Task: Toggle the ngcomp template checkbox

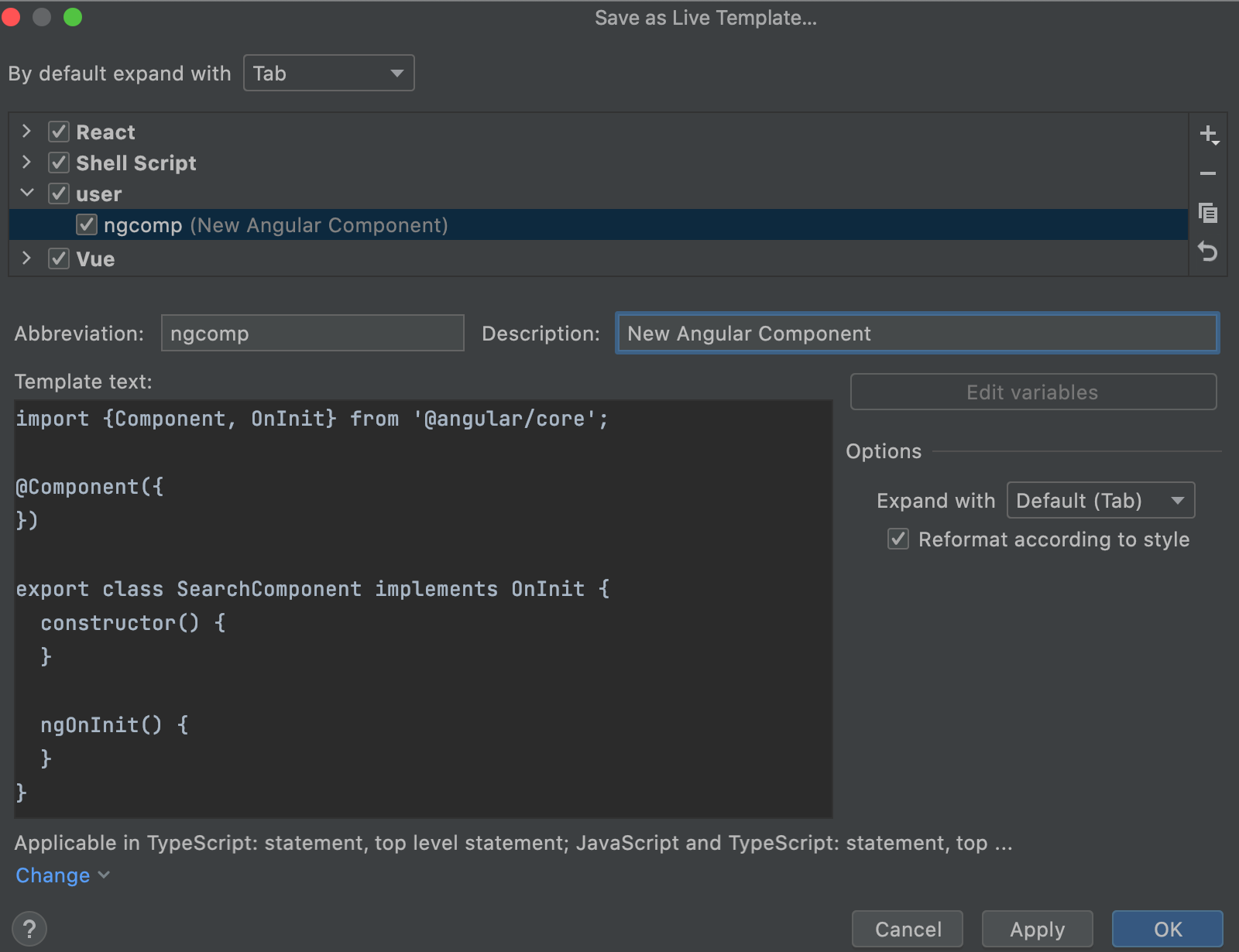Action: pyautogui.click(x=87, y=225)
